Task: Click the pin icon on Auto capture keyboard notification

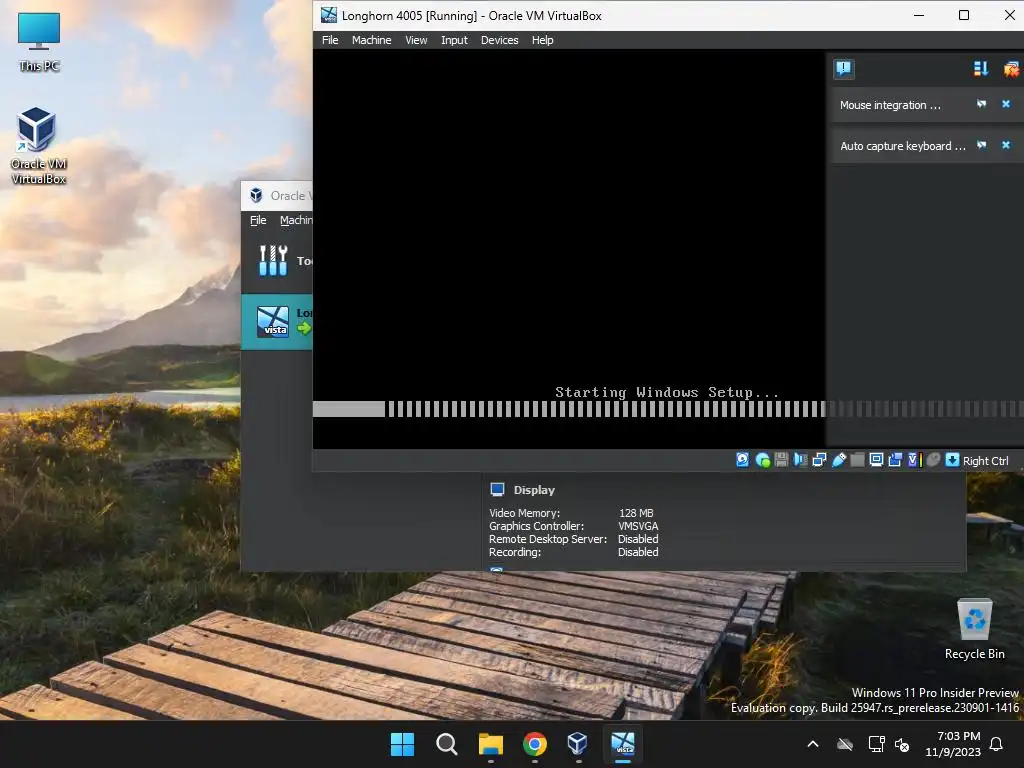Action: click(981, 145)
